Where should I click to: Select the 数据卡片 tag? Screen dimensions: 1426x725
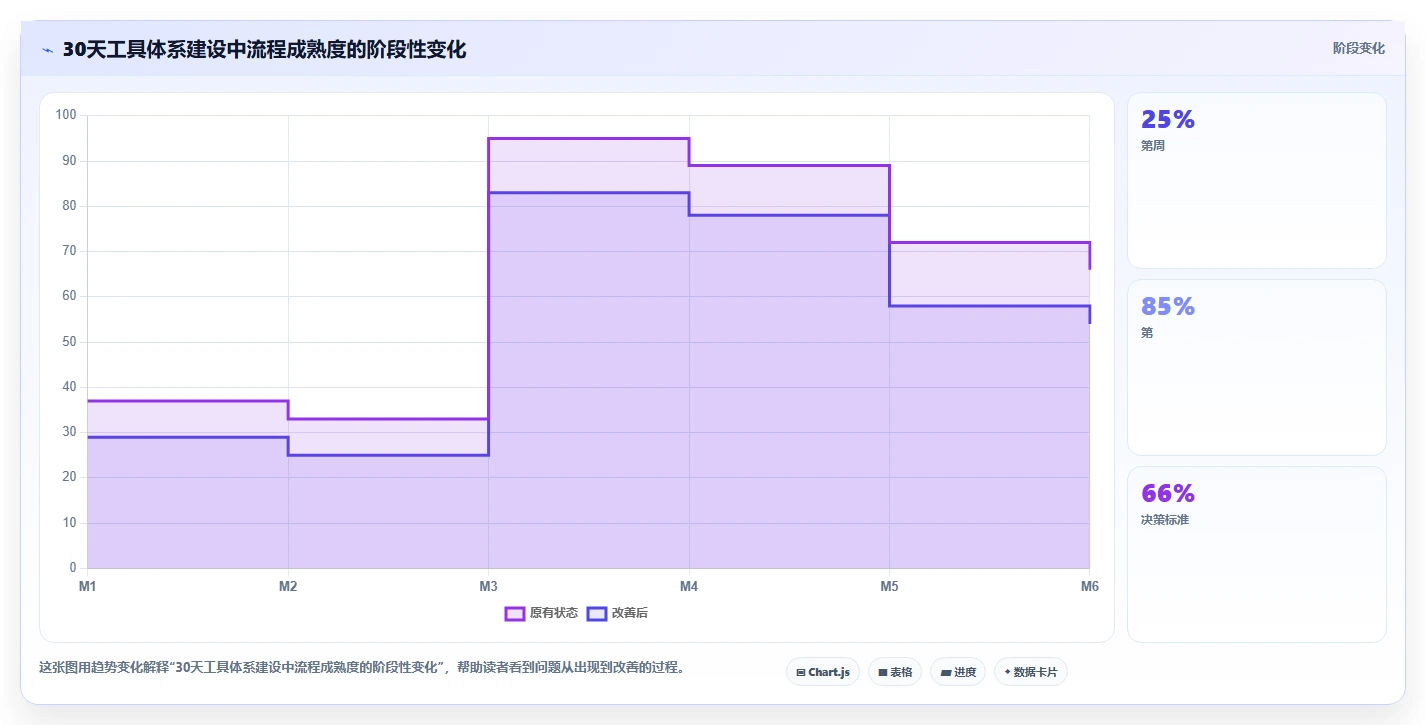click(1030, 672)
